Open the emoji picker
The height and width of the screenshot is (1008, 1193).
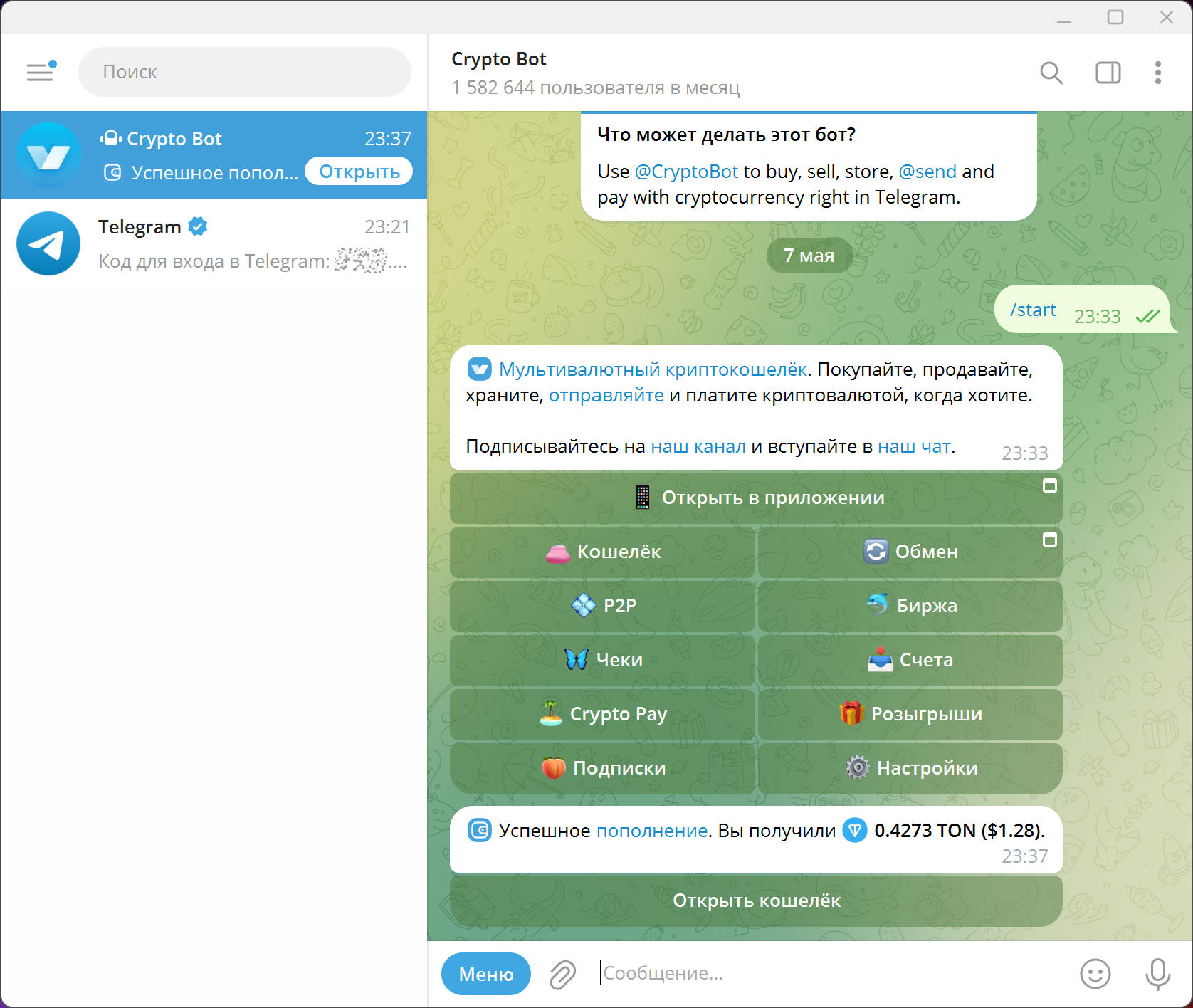point(1095,974)
